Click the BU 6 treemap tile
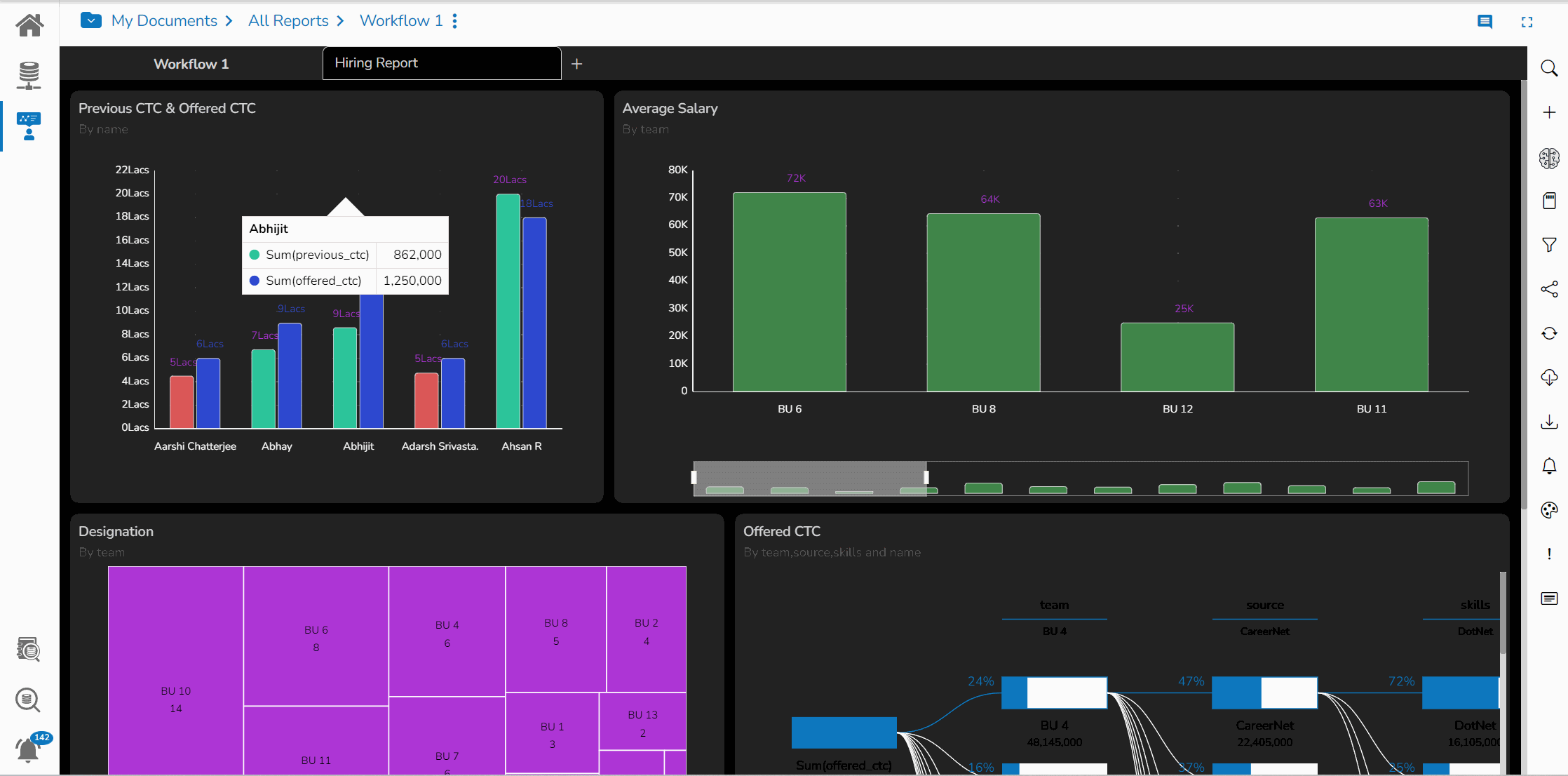 tap(316, 636)
